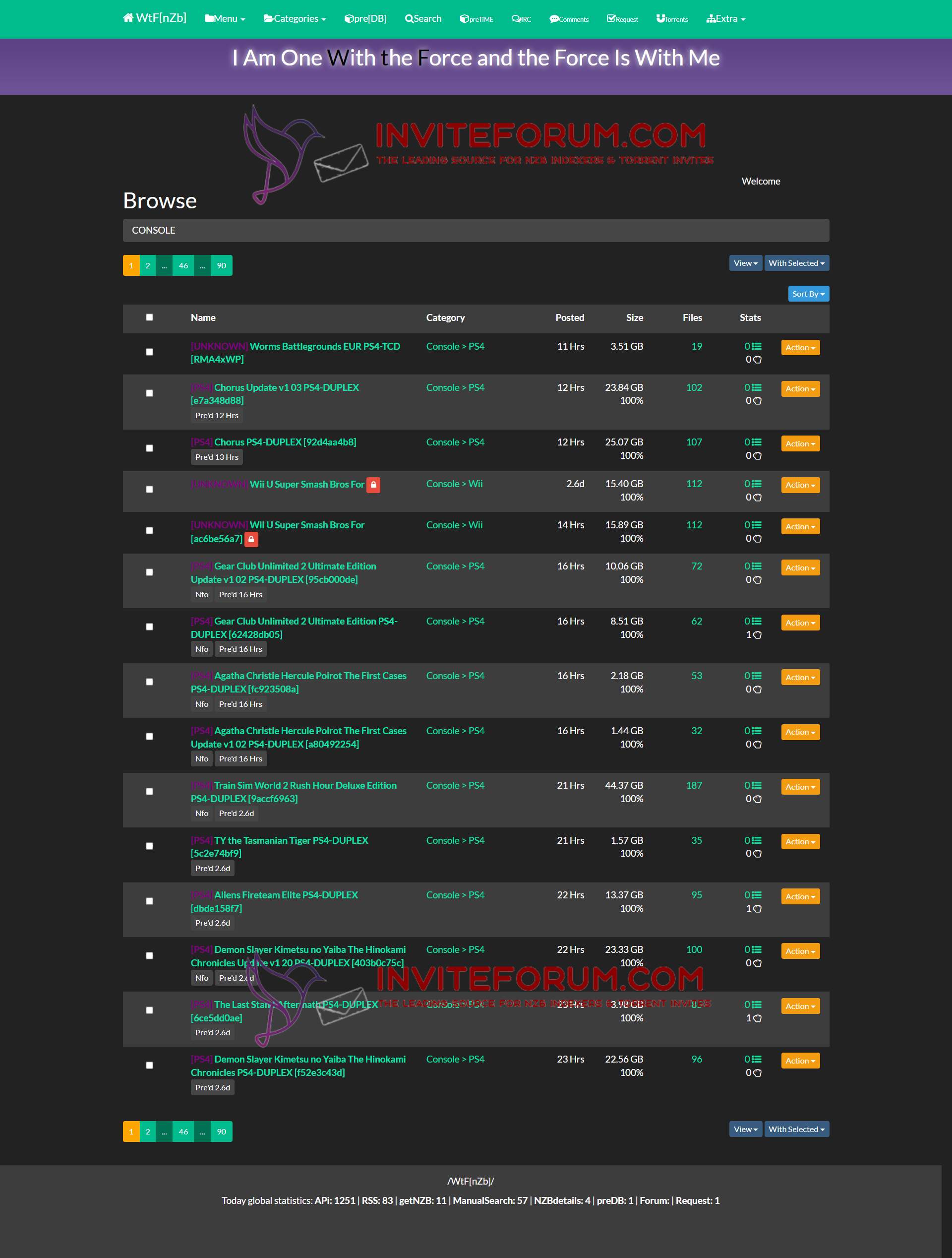Viewport: 952px width, 1258px height.
Task: Click grabs icon for Chorus PS4-DUPLEX [92d4aa4b8]
Action: (x=757, y=455)
